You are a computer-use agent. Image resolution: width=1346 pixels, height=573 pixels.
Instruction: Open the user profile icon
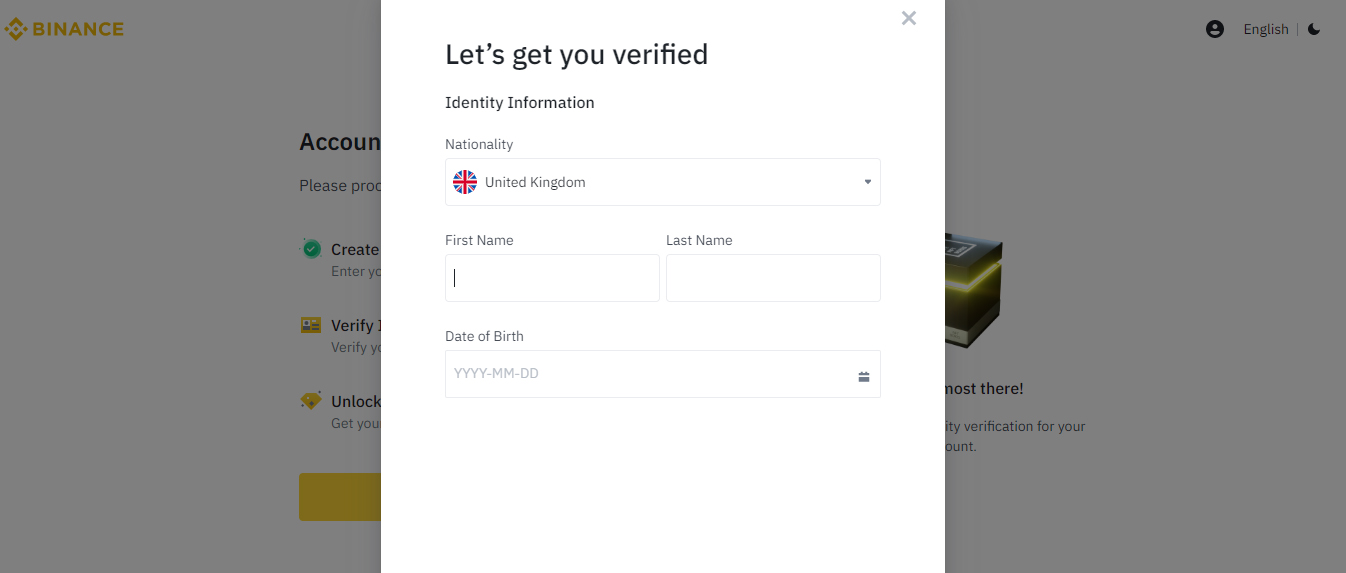point(1215,29)
